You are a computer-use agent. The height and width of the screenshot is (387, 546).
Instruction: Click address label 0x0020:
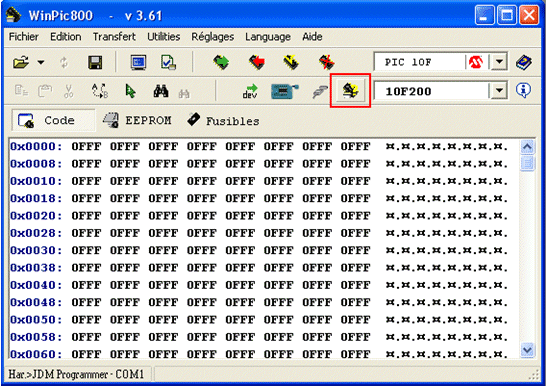coord(36,216)
